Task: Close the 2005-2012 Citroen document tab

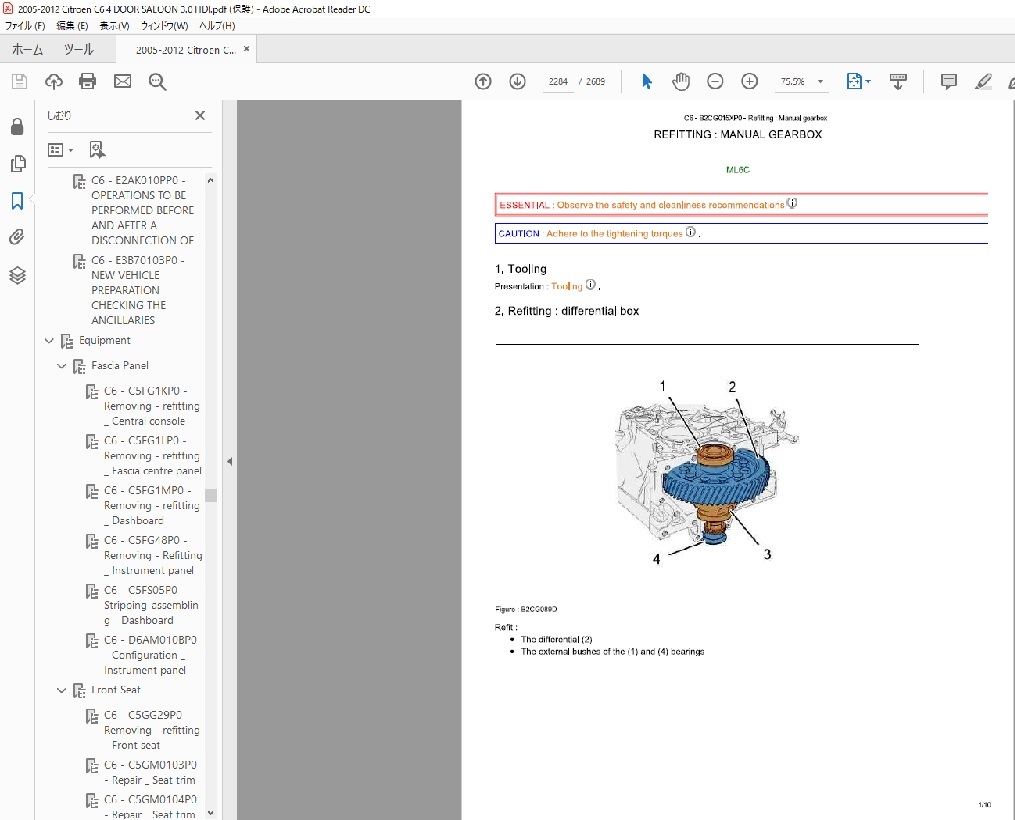Action: pos(247,49)
